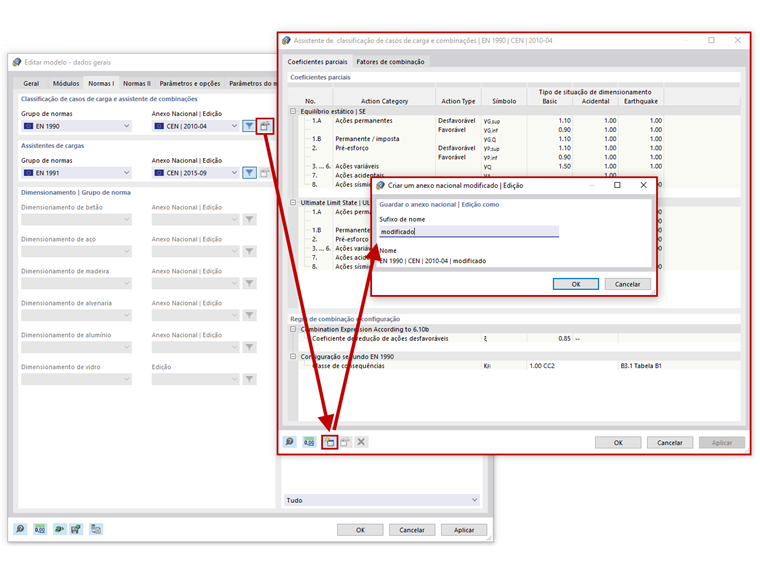
Task: Click the Sufixo de nome input field
Action: tap(469, 232)
